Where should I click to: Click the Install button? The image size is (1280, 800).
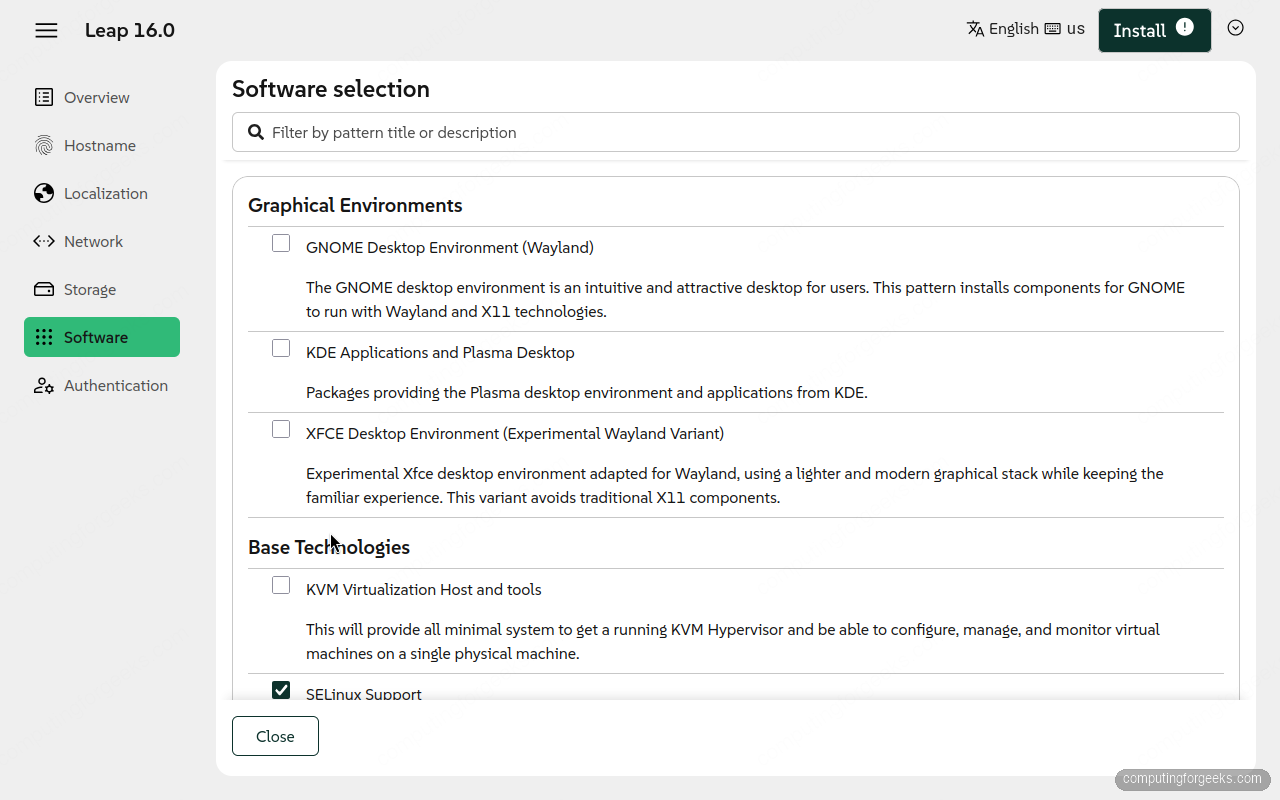(1155, 30)
